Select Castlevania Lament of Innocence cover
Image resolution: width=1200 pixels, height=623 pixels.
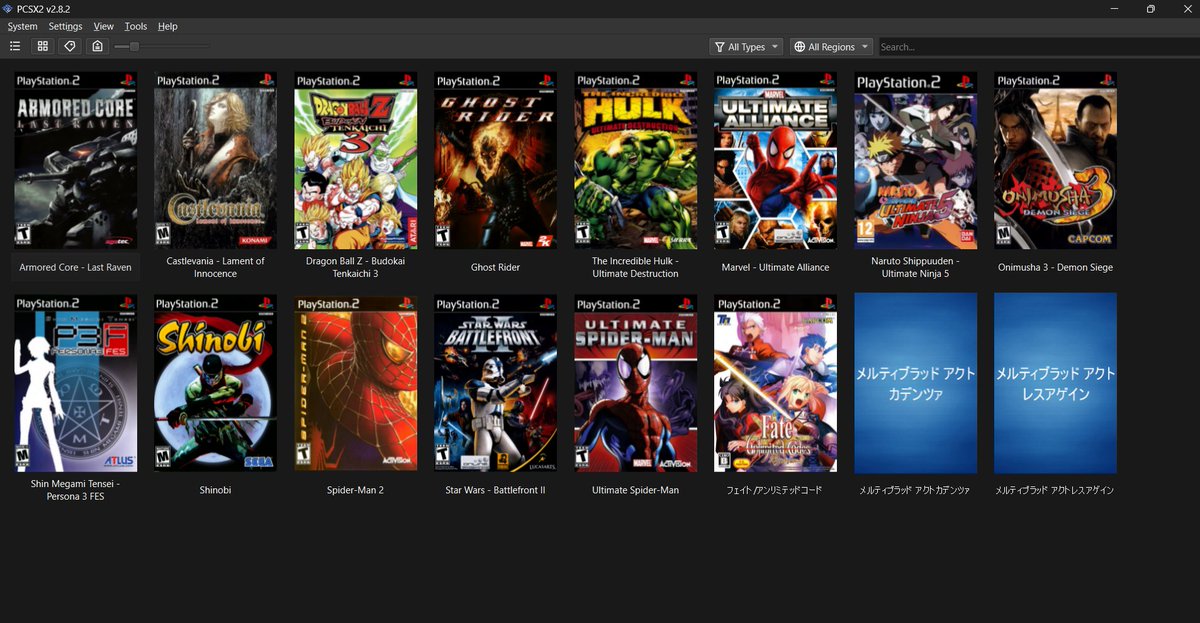click(215, 160)
